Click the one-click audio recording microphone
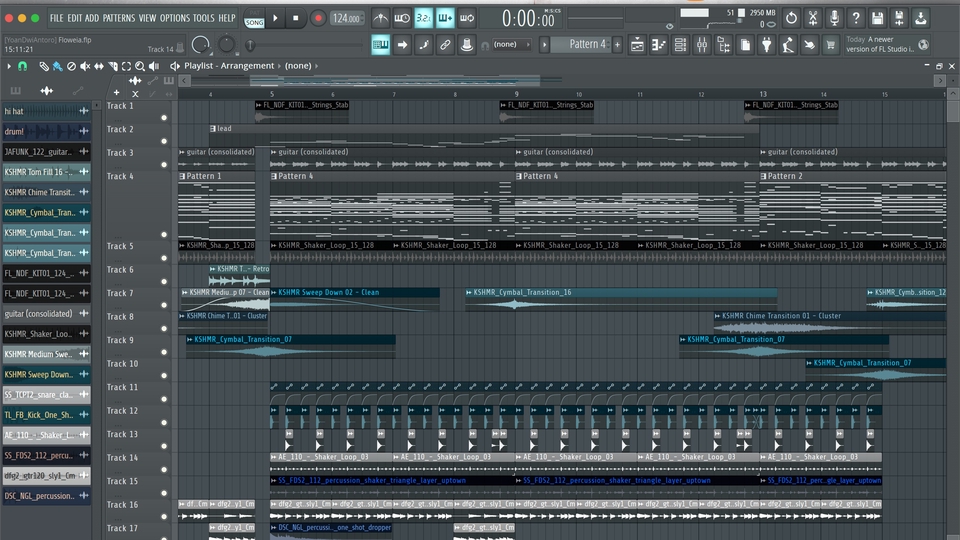Screen dimensions: 960x540 point(834,18)
